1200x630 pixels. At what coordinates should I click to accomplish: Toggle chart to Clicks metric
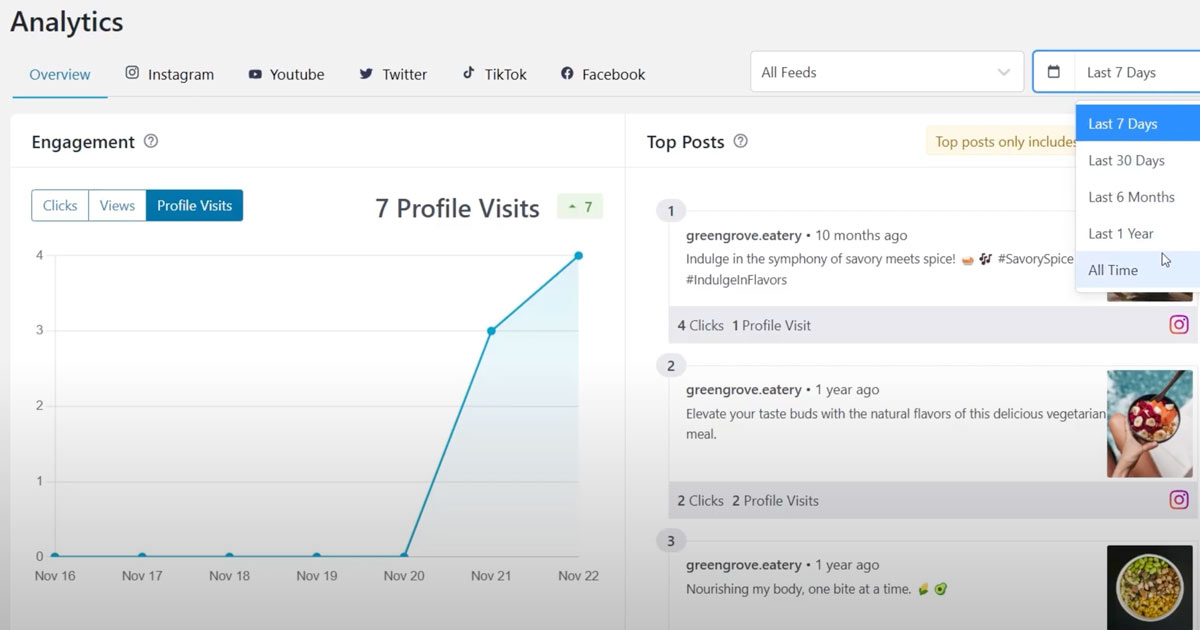click(x=60, y=206)
